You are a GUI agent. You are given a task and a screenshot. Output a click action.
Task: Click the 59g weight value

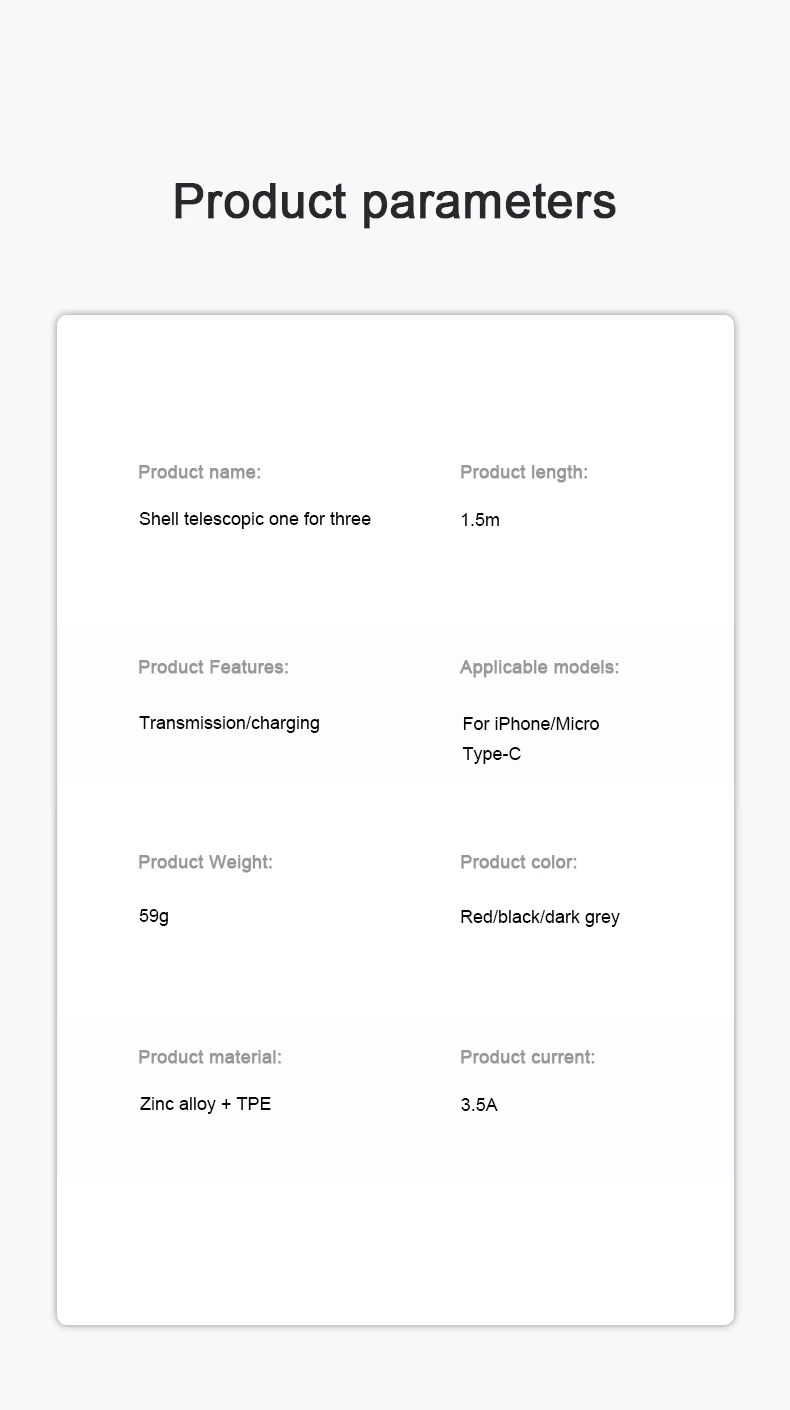point(154,916)
